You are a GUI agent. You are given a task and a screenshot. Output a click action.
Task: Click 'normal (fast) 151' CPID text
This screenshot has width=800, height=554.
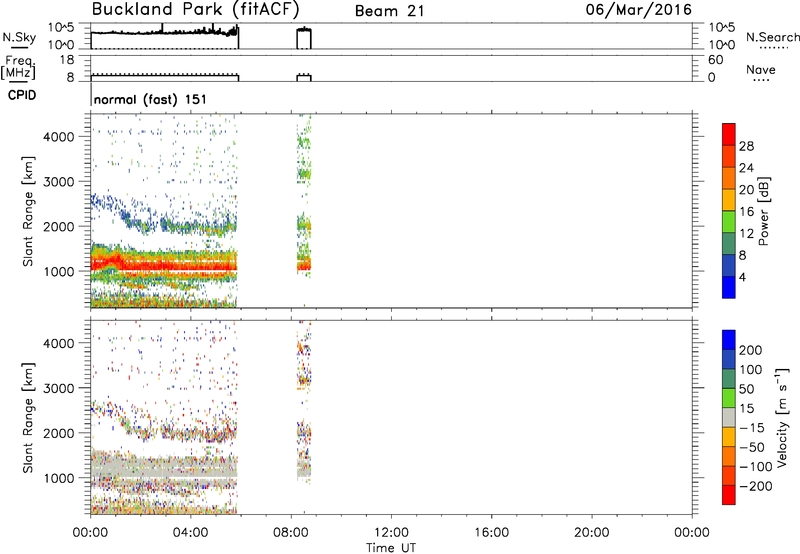coord(151,99)
